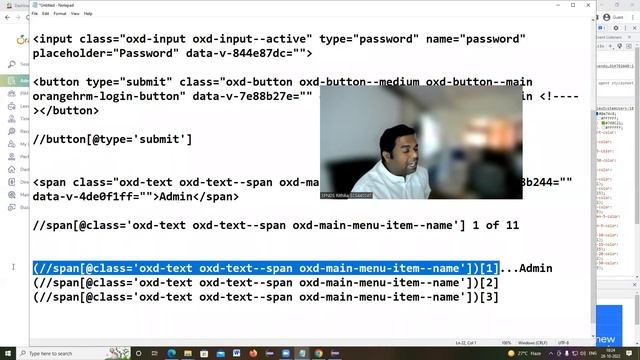Open DevTools more options vertical dots
The width and height of the screenshot is (640, 360).
point(625,28)
